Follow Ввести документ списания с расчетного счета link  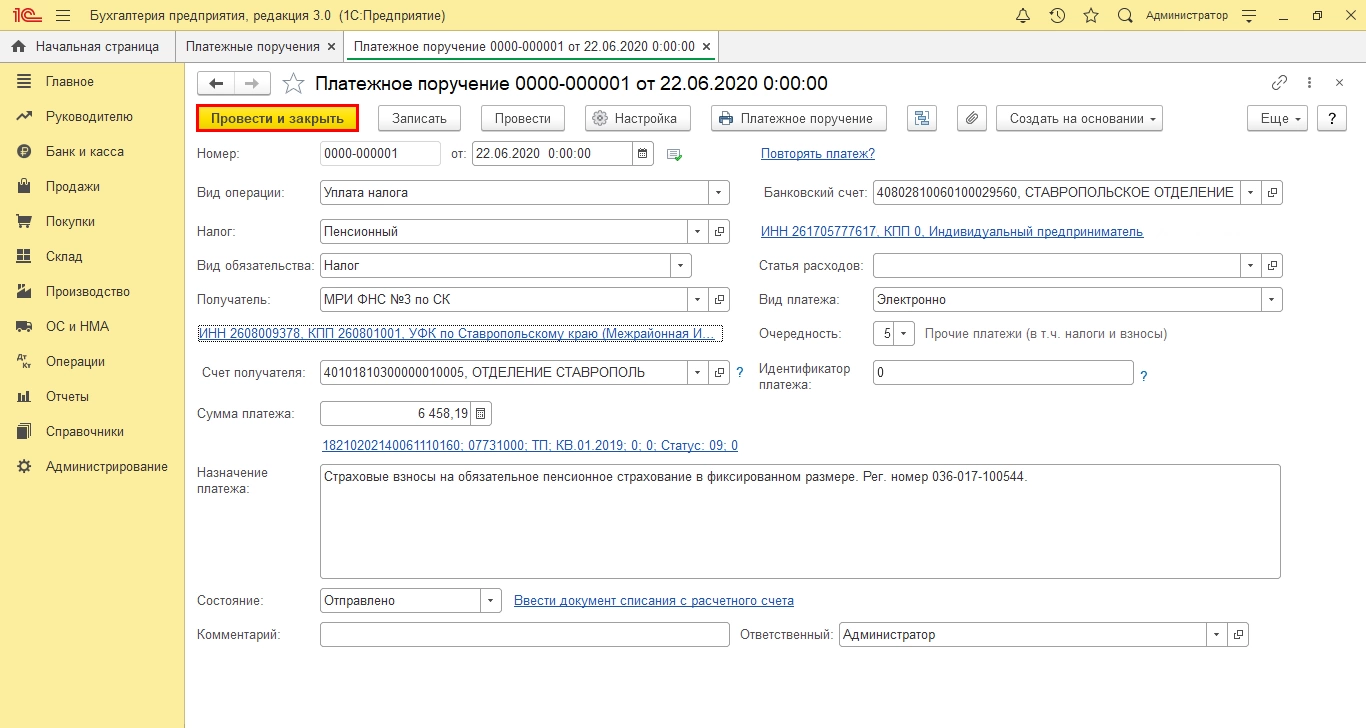(x=654, y=601)
